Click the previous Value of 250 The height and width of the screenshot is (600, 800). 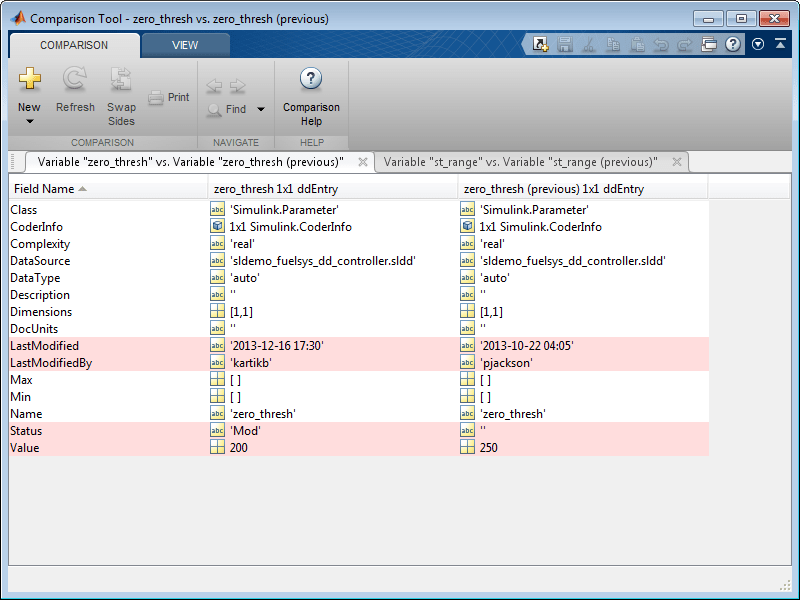coord(488,447)
